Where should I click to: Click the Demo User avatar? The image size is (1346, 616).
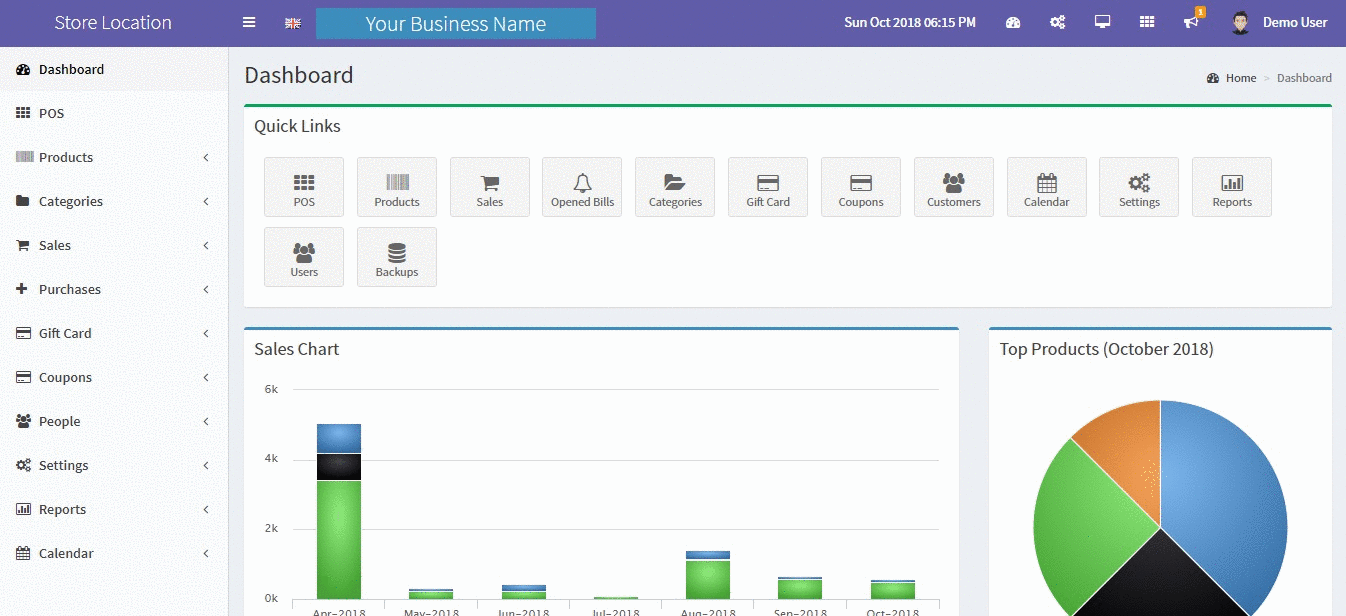coord(1241,23)
